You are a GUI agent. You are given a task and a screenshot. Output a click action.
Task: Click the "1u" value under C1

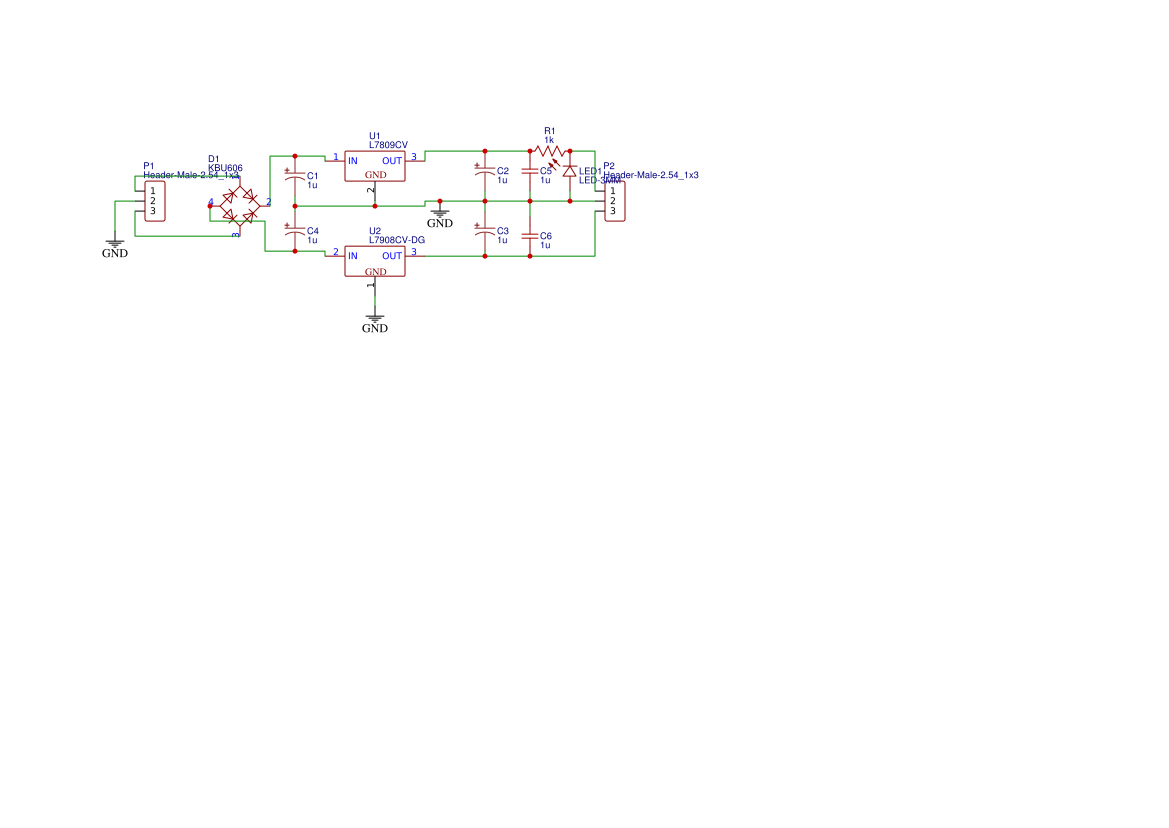pyautogui.click(x=312, y=186)
